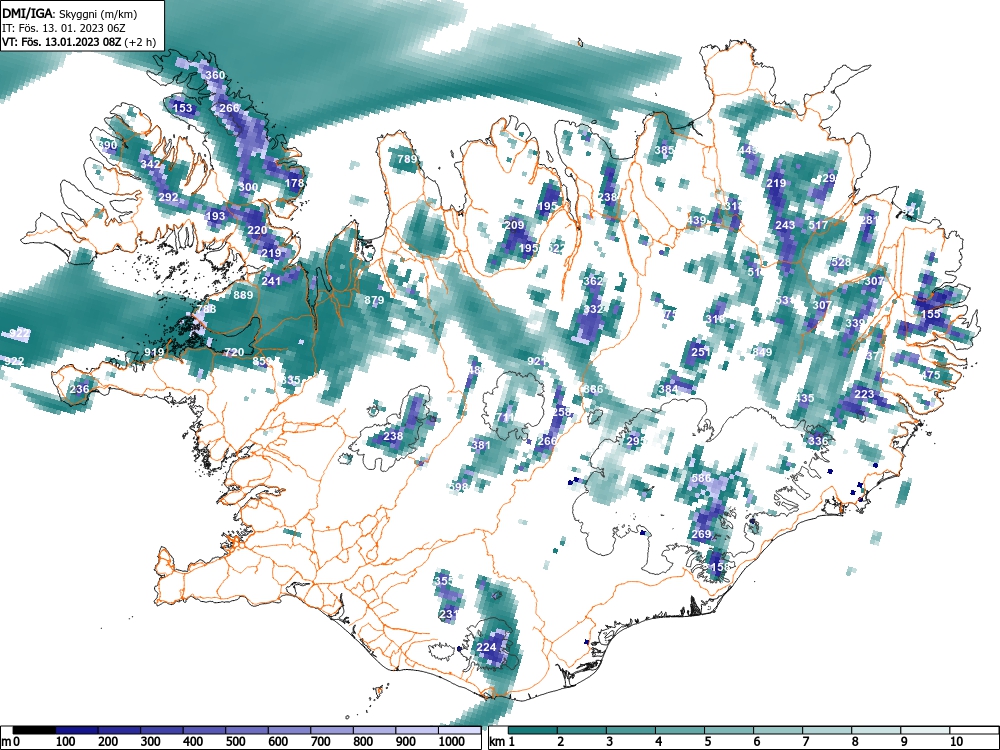Click the visibility value '362' on the map
1000x750 pixels.
593,281
